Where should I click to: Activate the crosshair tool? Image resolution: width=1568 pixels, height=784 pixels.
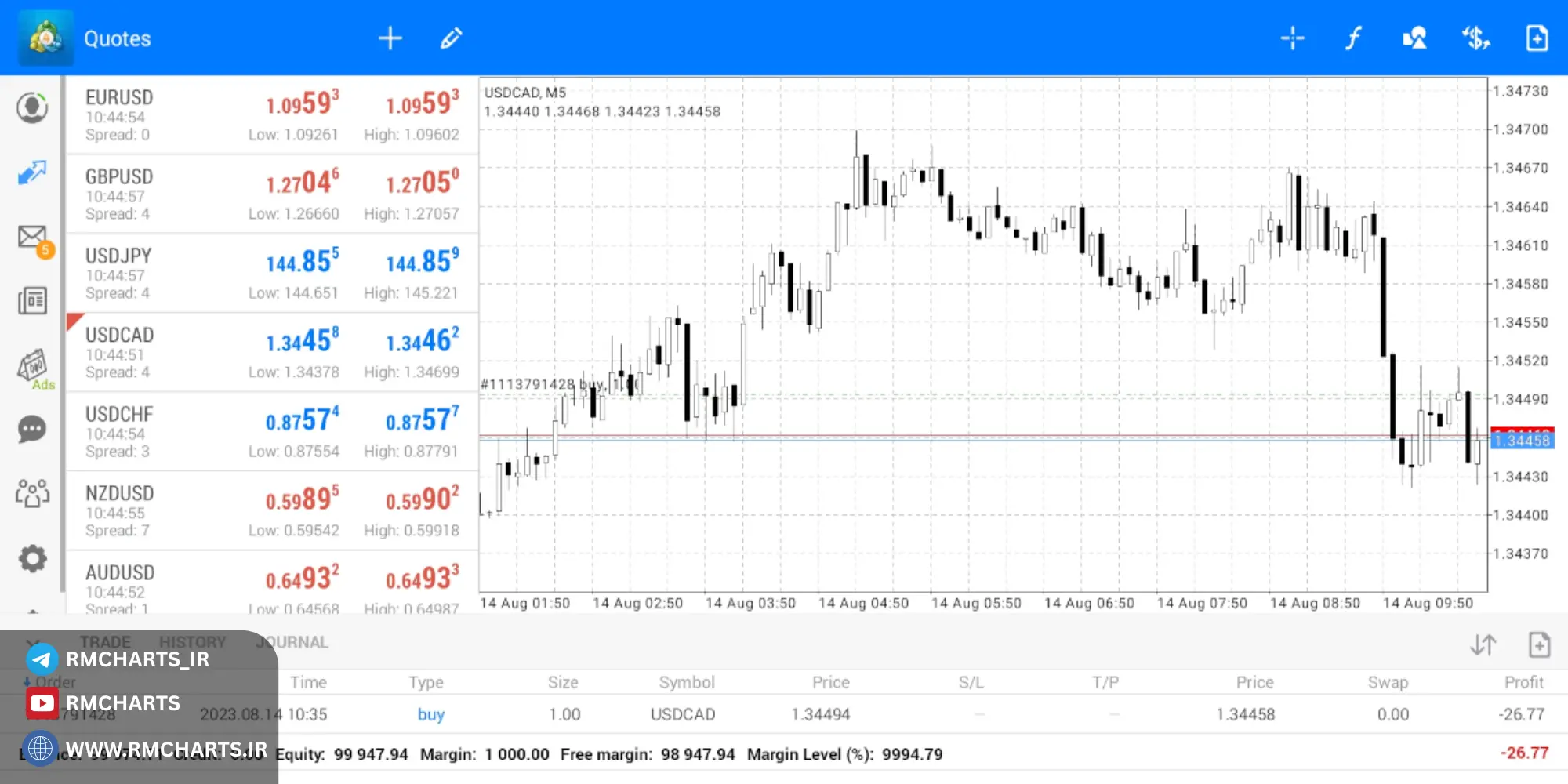(1292, 38)
